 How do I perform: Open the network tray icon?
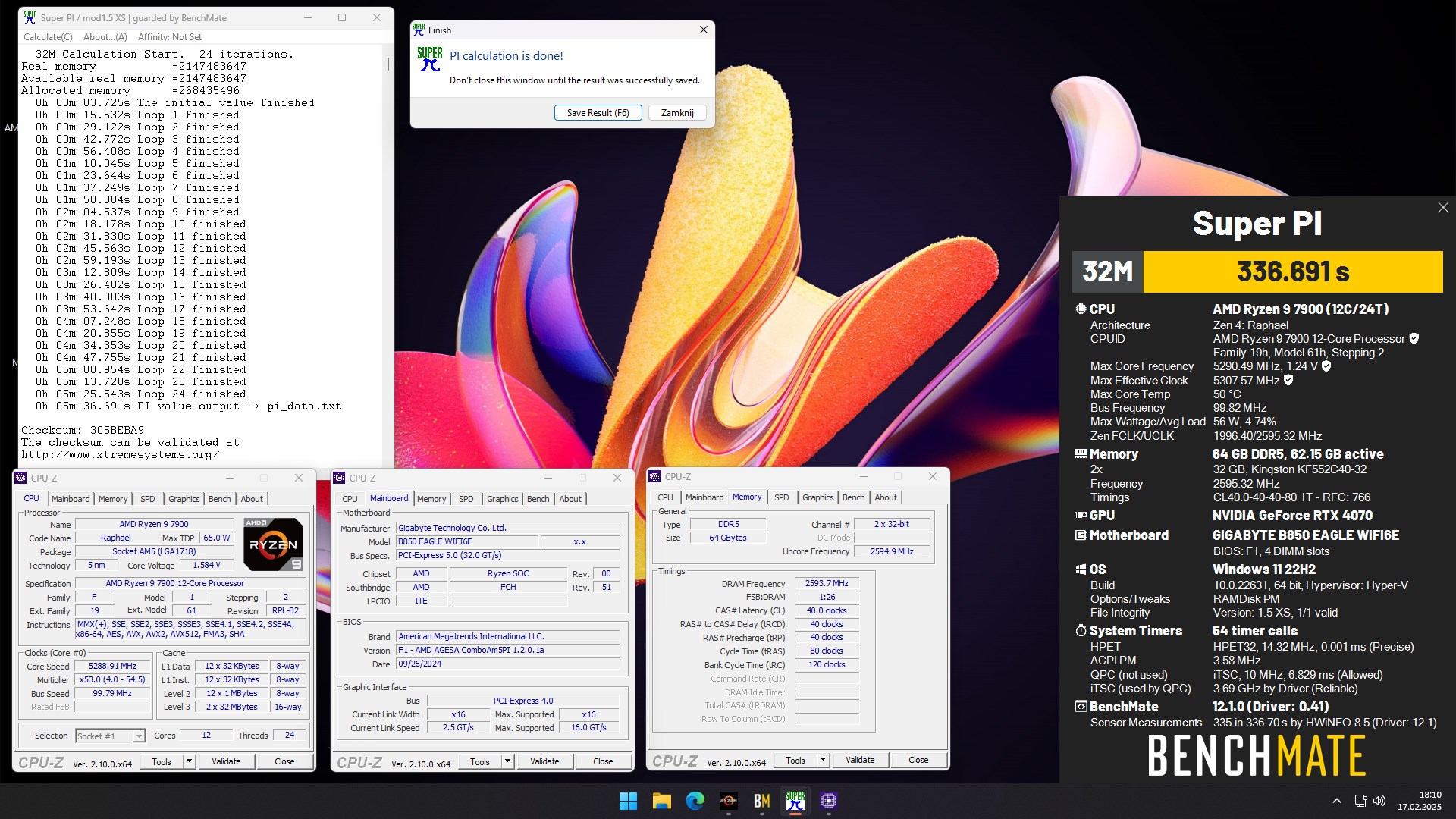coord(1360,801)
